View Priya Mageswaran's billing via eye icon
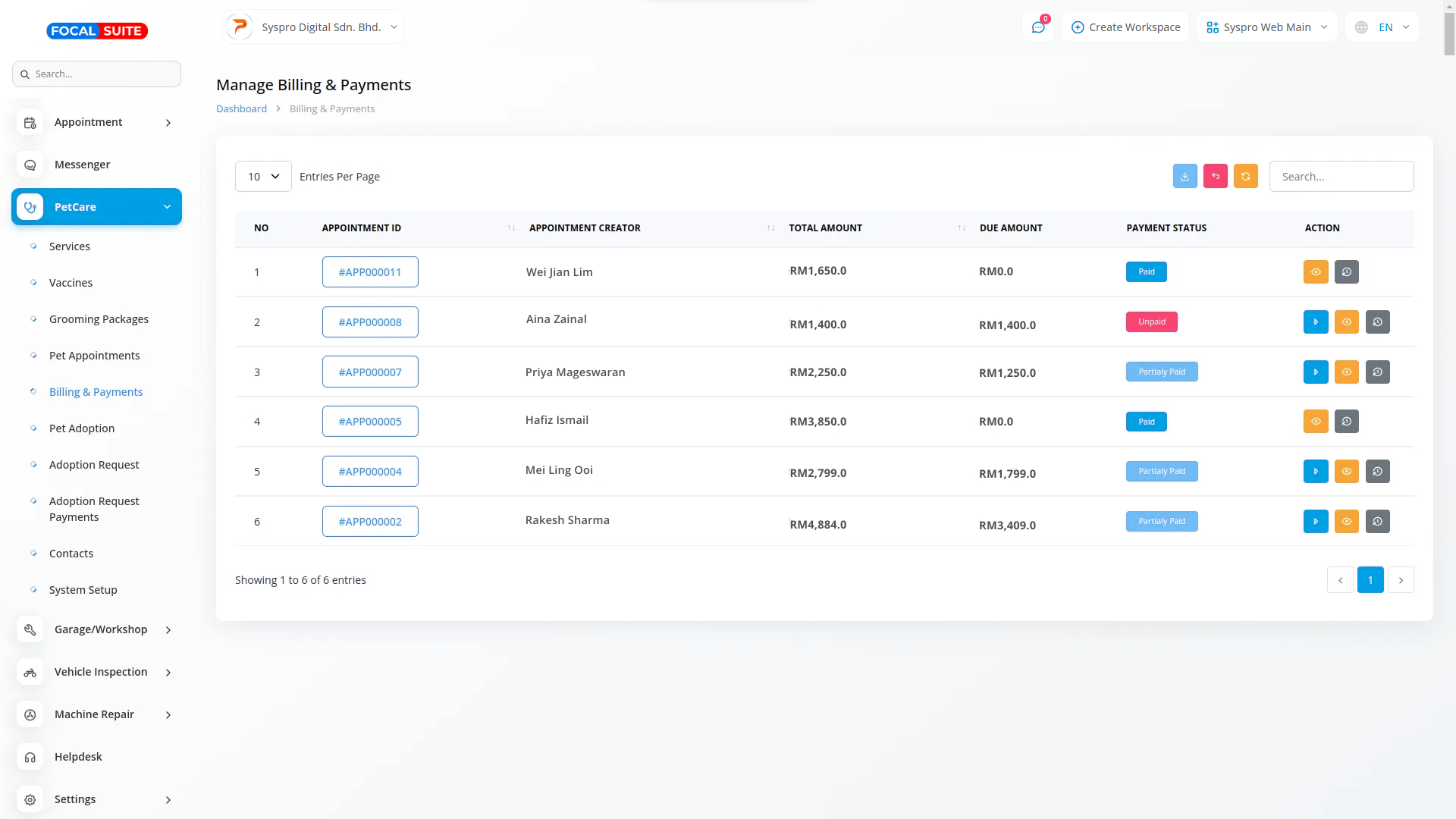1456x819 pixels. tap(1347, 372)
